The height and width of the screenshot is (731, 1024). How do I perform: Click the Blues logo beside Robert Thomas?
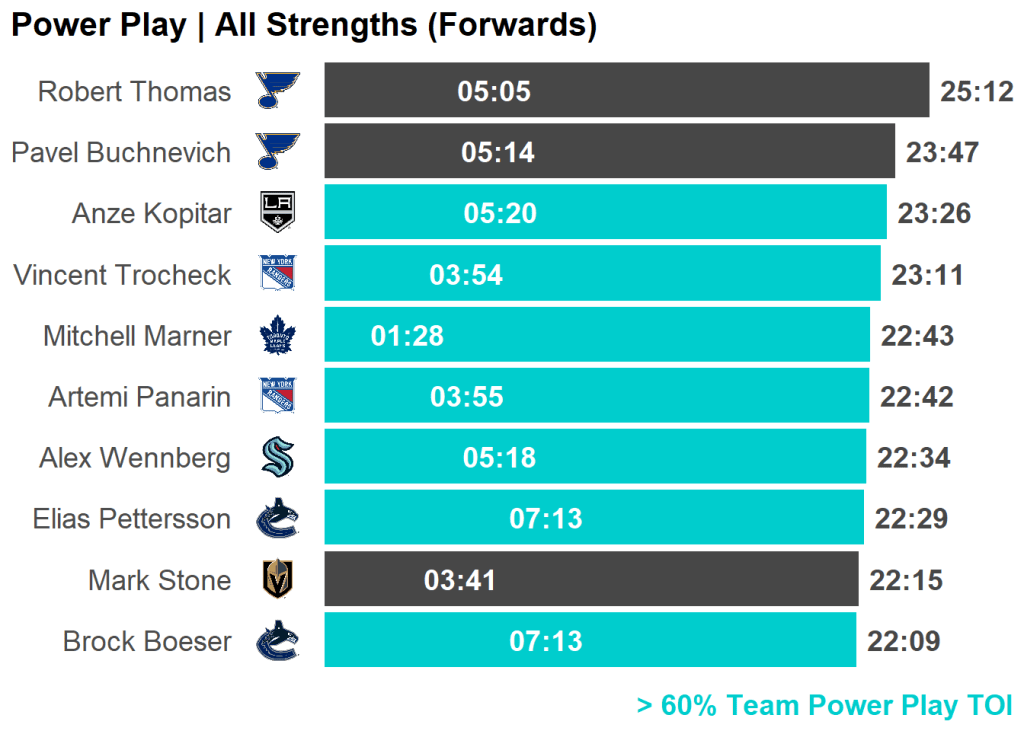pyautogui.click(x=277, y=91)
